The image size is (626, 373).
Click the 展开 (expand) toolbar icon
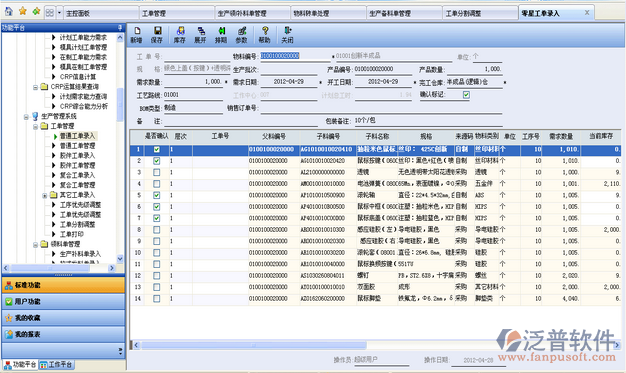[200, 35]
